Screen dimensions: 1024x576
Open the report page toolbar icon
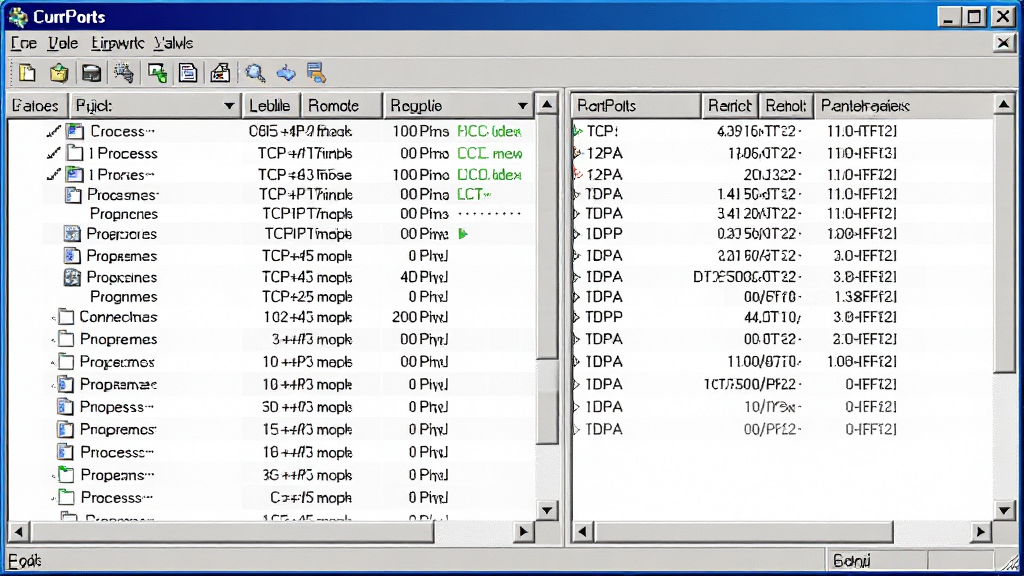point(188,73)
